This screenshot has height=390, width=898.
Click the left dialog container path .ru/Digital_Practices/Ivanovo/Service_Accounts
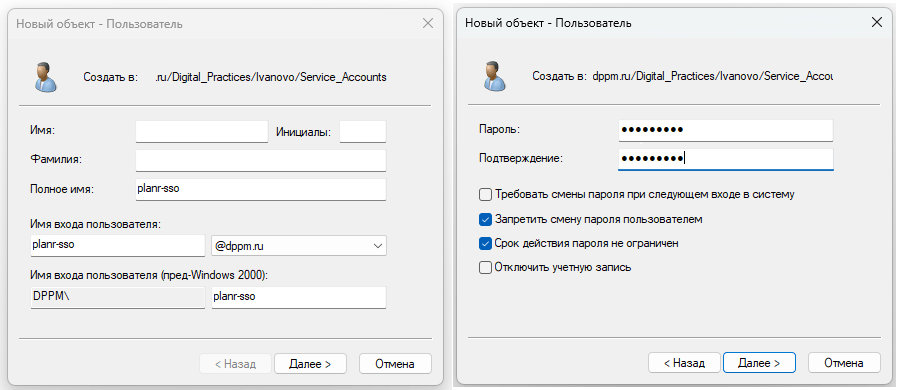(271, 77)
